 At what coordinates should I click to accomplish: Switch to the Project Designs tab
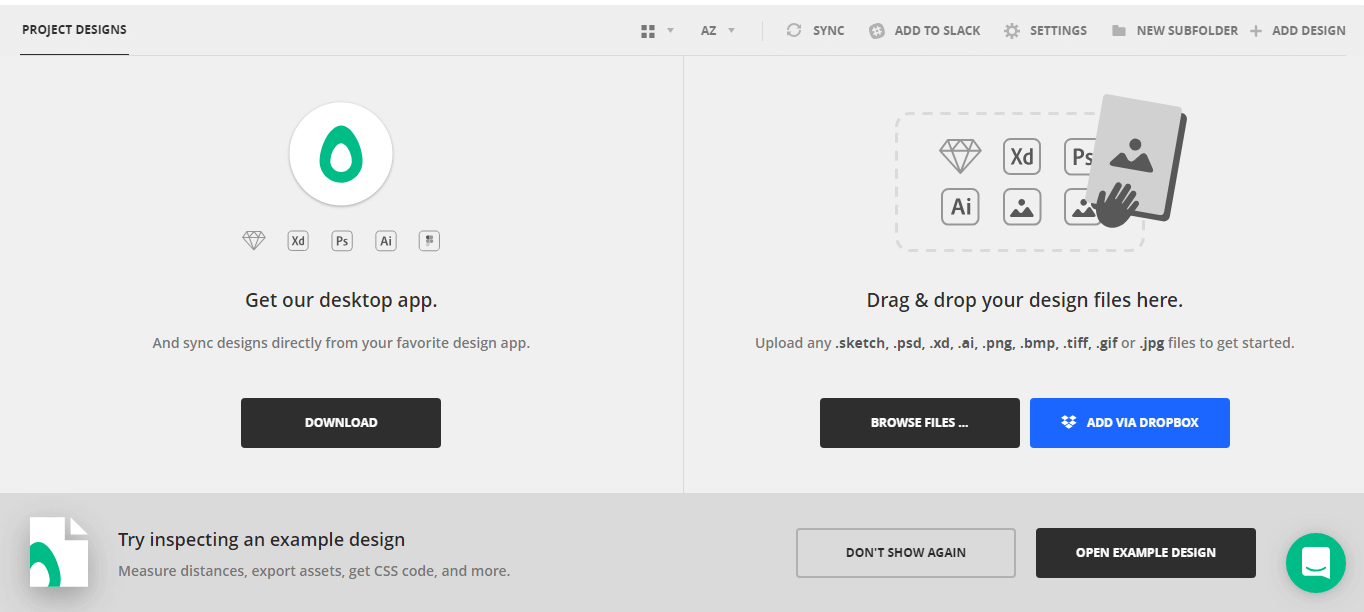click(x=74, y=30)
